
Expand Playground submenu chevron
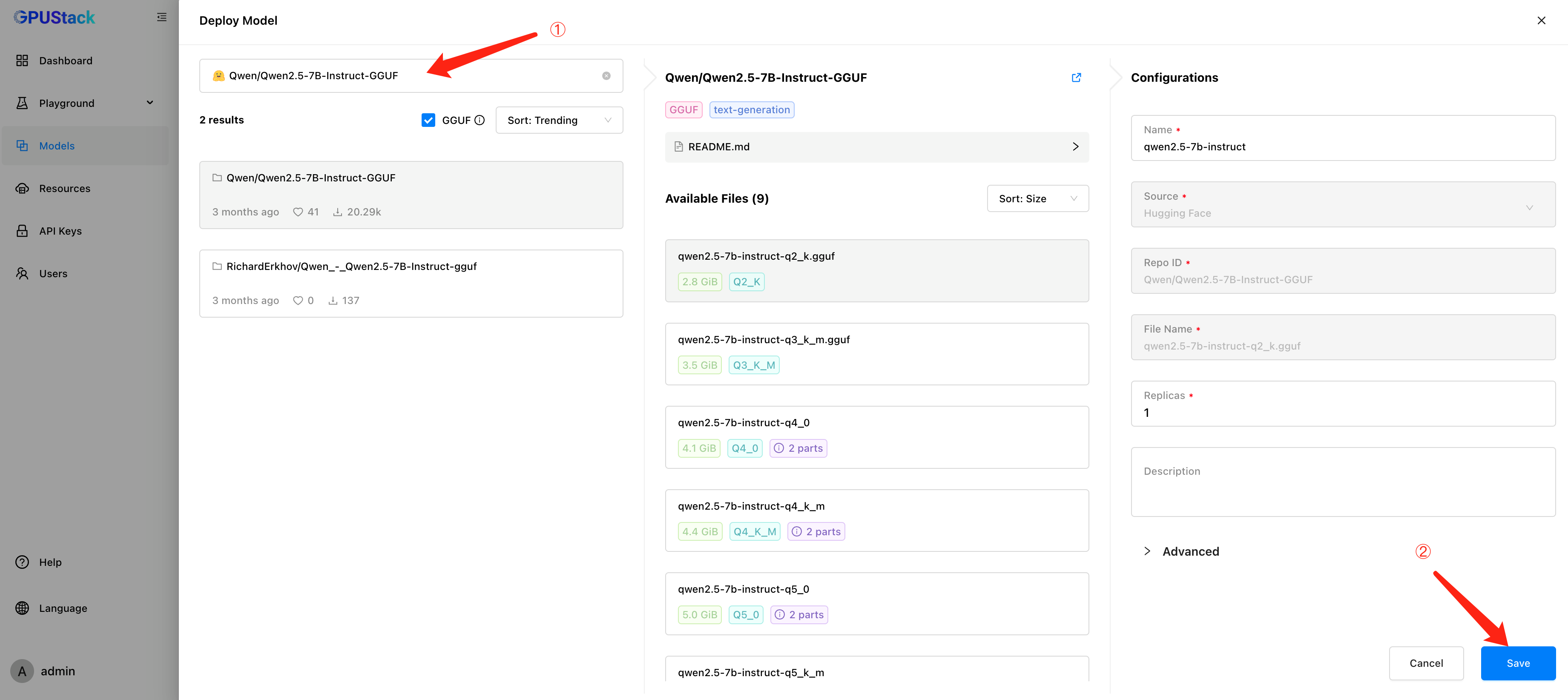point(150,103)
